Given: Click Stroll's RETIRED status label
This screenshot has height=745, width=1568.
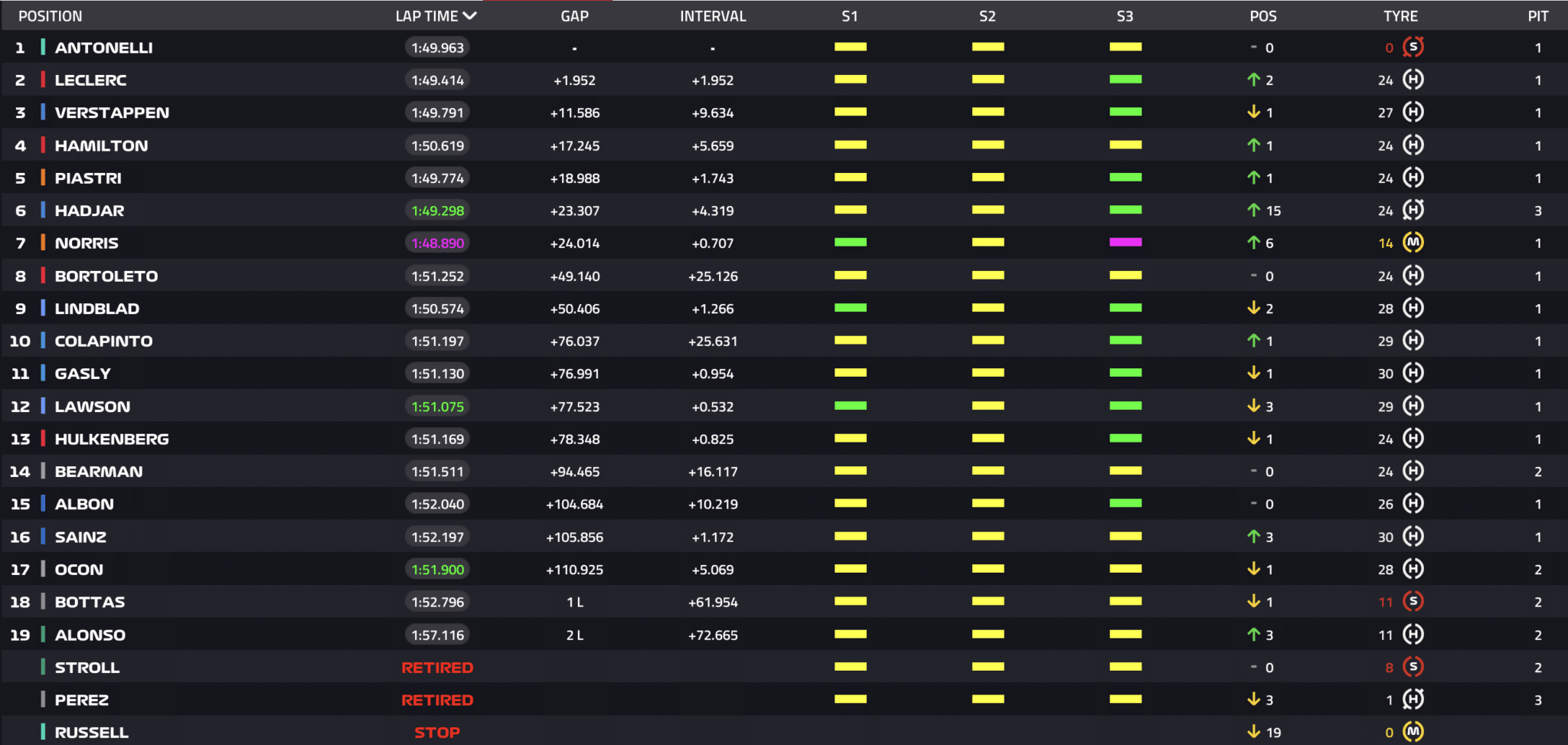Looking at the screenshot, I should pos(437,668).
